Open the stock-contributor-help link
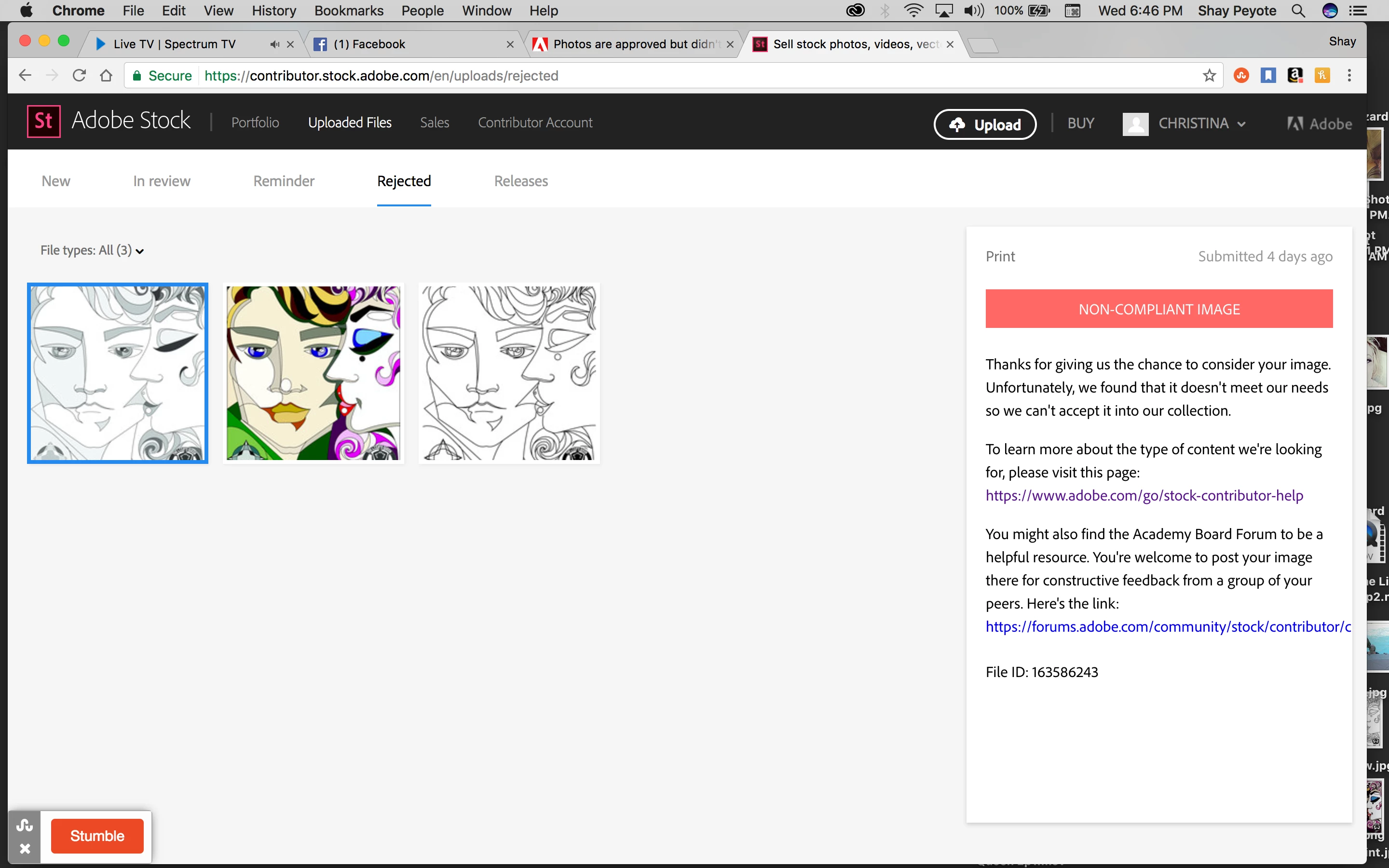 tap(1144, 495)
